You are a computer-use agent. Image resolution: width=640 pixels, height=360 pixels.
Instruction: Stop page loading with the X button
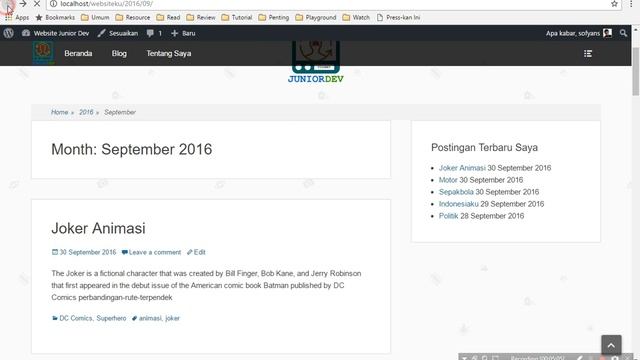coord(37,4)
